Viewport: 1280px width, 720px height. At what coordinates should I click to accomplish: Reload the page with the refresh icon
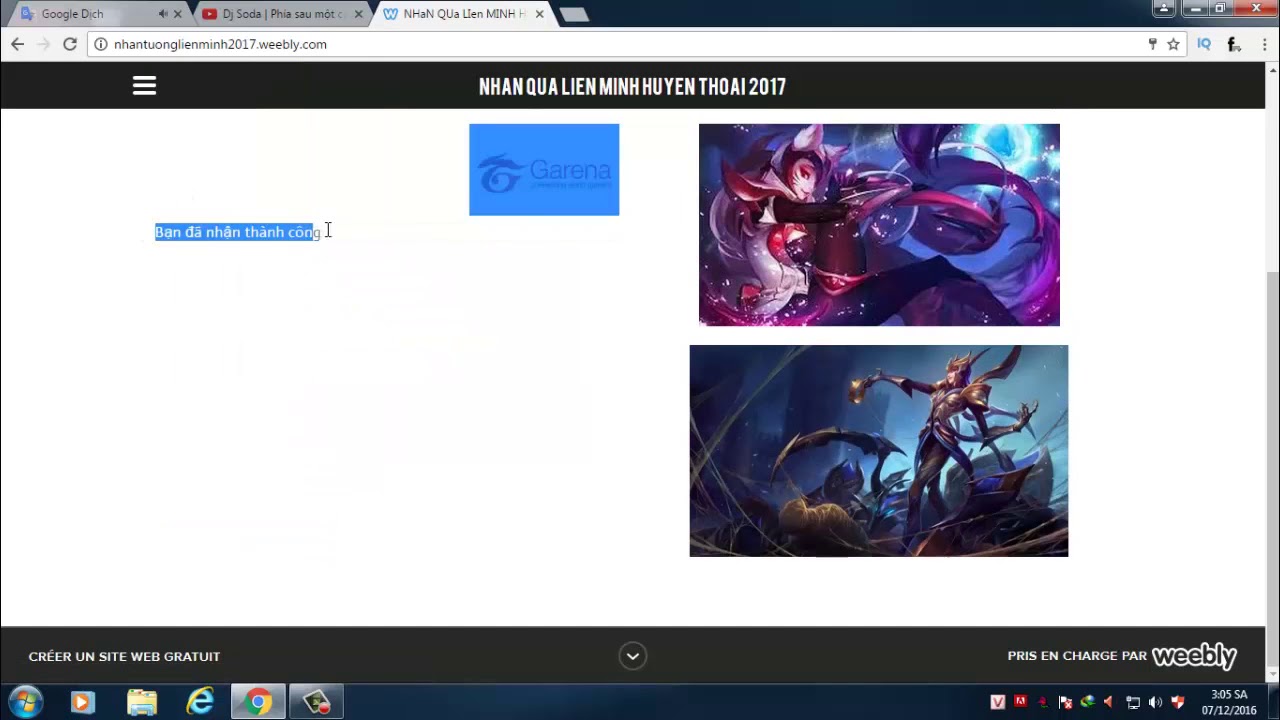(70, 44)
